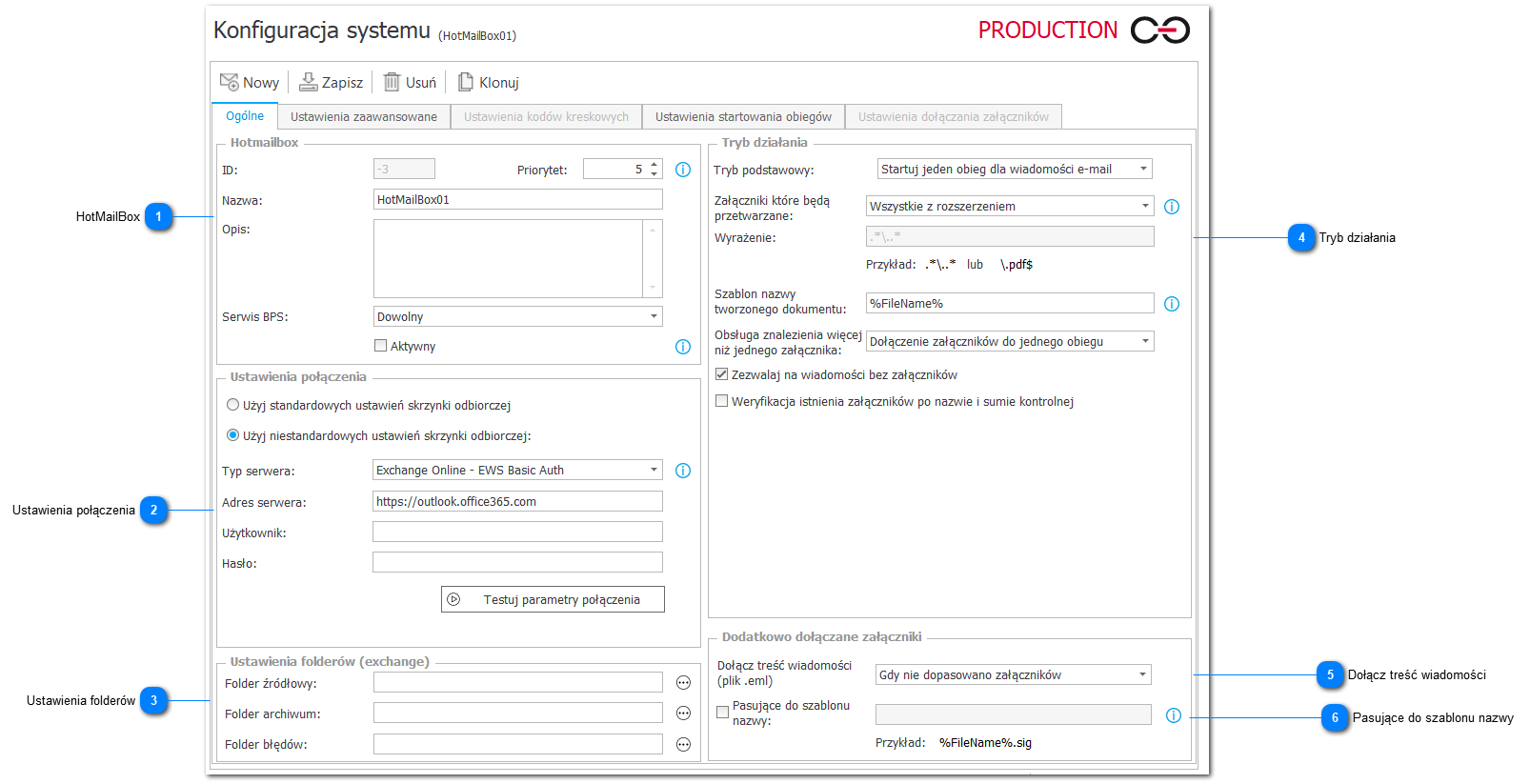The height and width of the screenshot is (784, 1530).
Task: Click the production logo icon
Action: point(1160,30)
